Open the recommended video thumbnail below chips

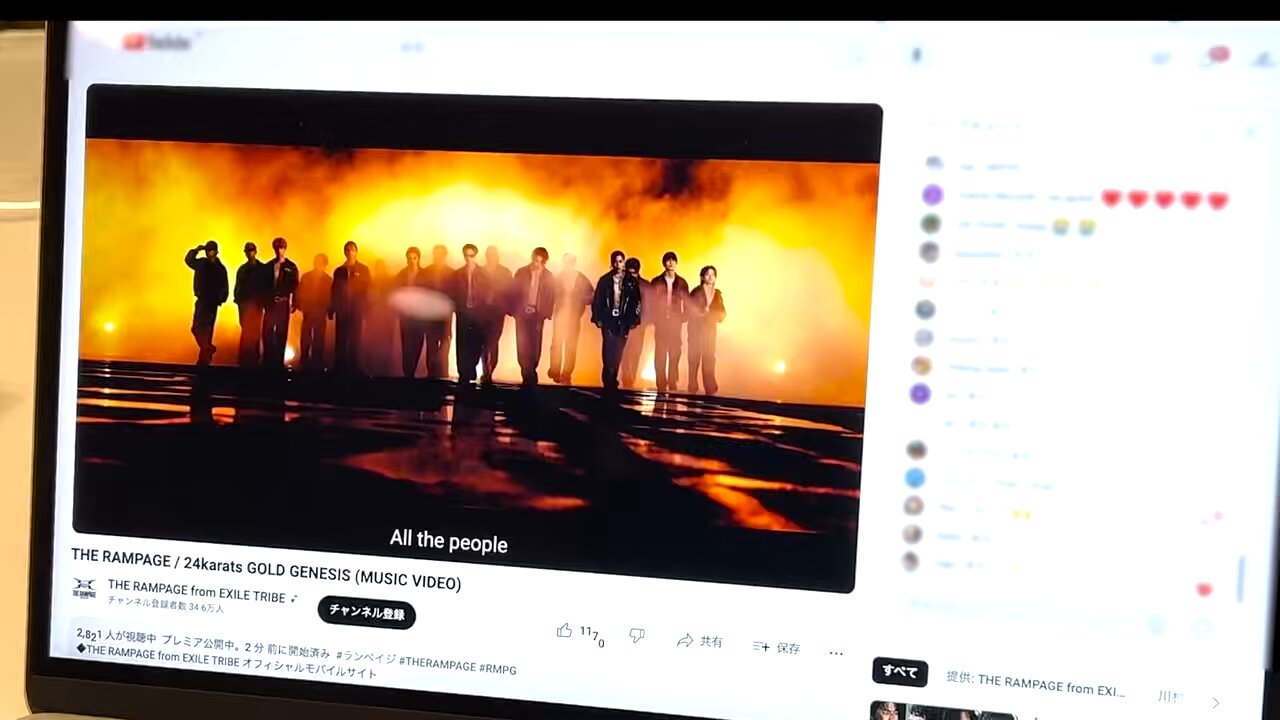tap(942, 711)
